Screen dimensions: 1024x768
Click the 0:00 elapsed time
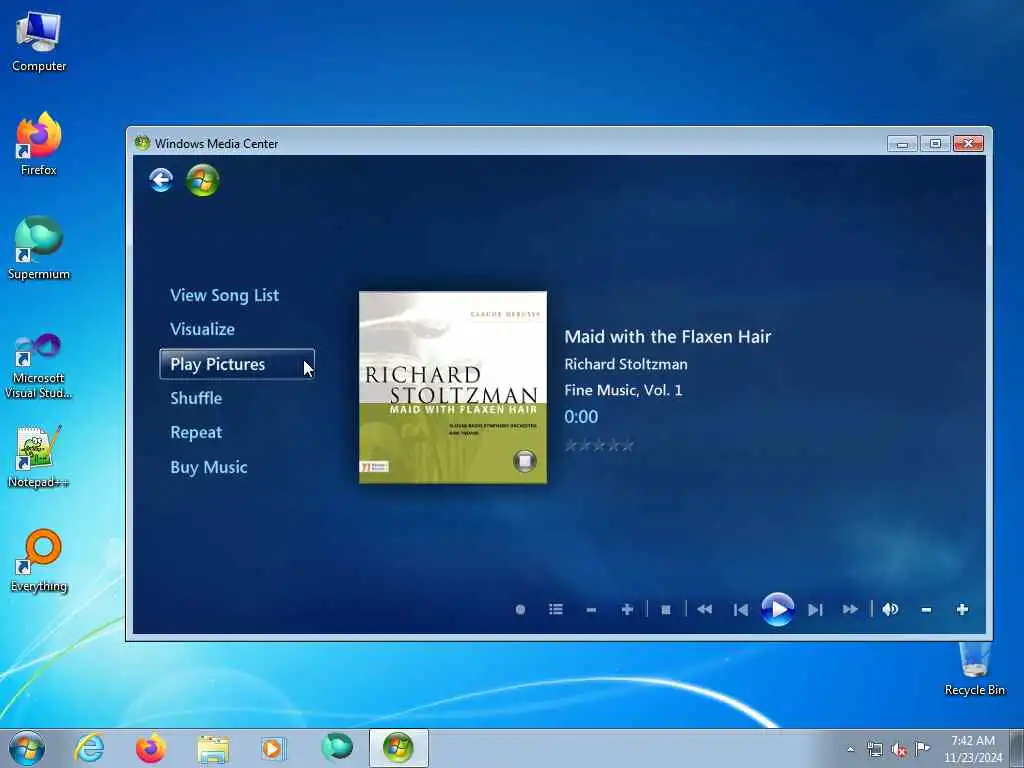(x=581, y=417)
